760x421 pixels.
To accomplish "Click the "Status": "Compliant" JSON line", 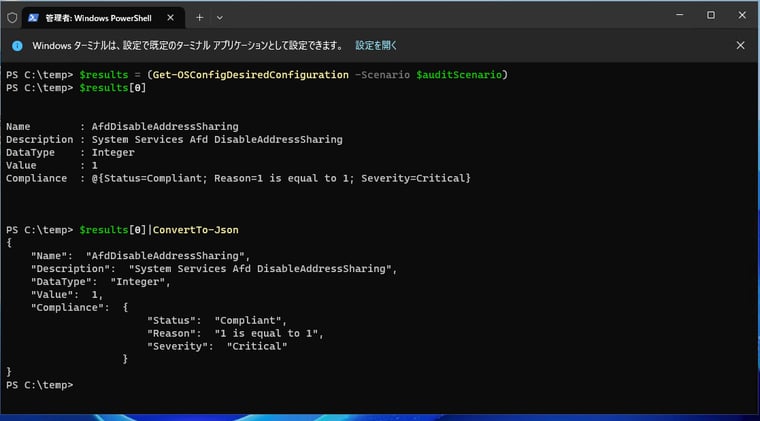I will [217, 320].
